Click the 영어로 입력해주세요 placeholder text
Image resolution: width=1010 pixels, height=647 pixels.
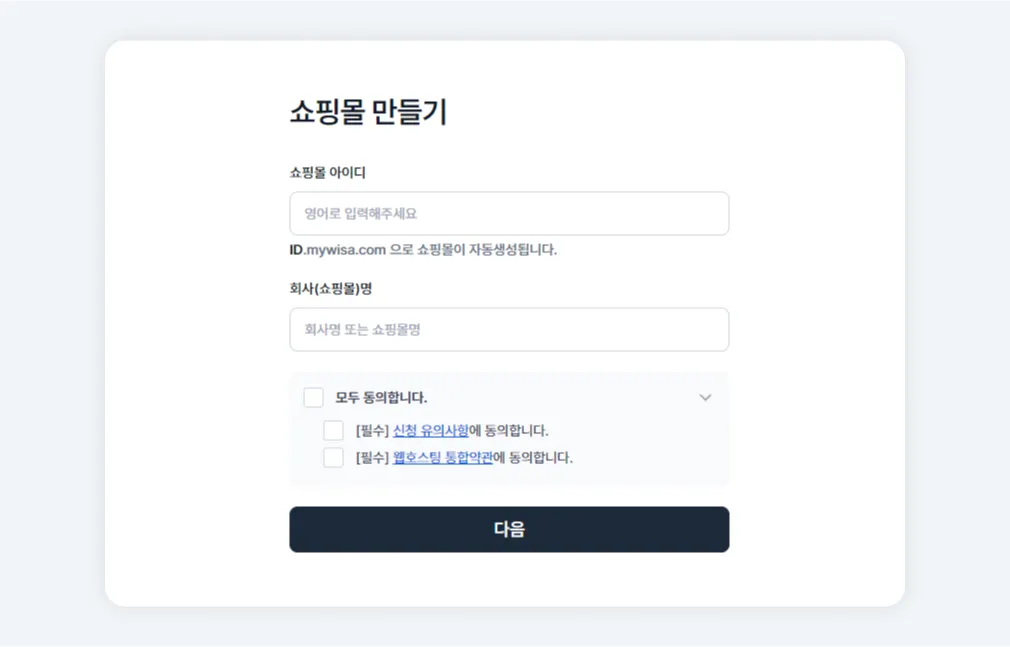coord(360,213)
